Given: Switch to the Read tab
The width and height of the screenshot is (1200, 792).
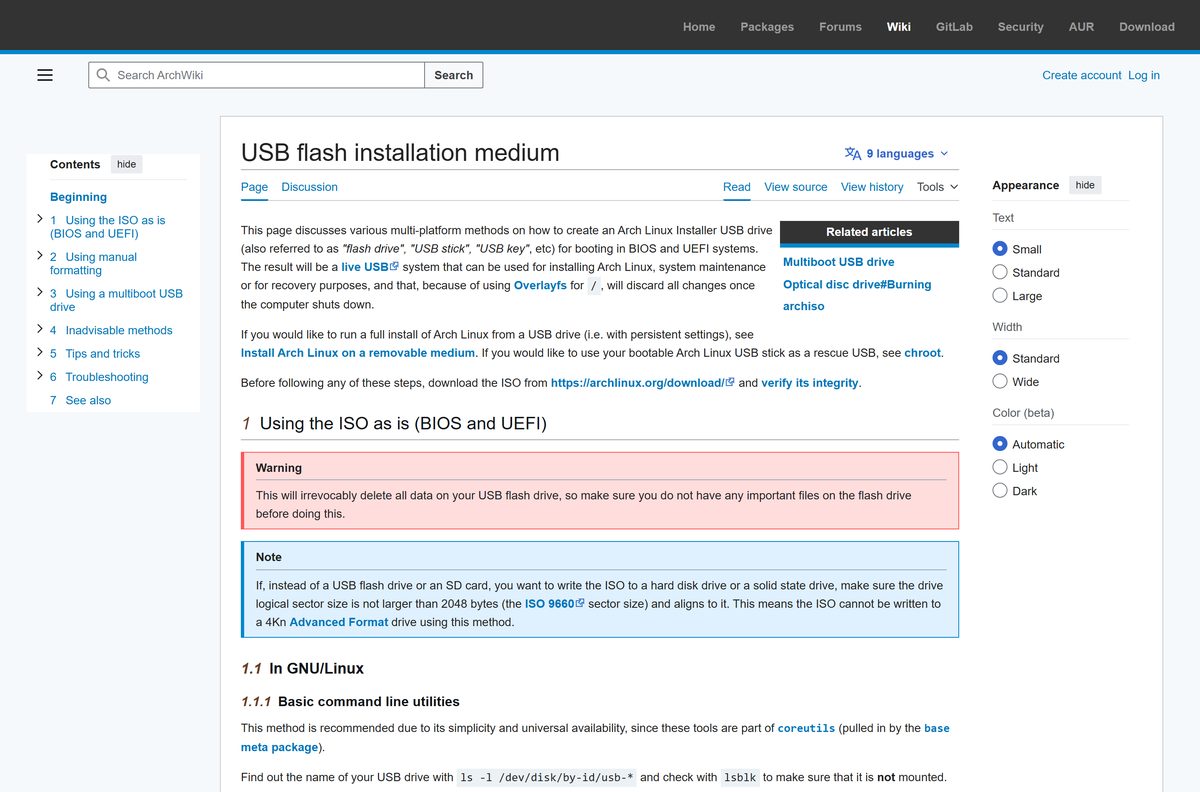Looking at the screenshot, I should pos(736,187).
